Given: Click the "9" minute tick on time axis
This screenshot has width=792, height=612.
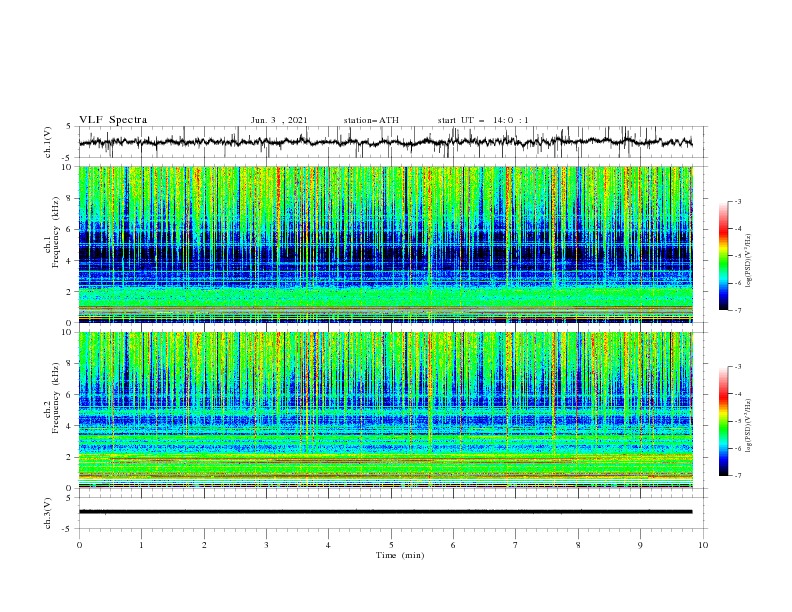Looking at the screenshot, I should [640, 545].
